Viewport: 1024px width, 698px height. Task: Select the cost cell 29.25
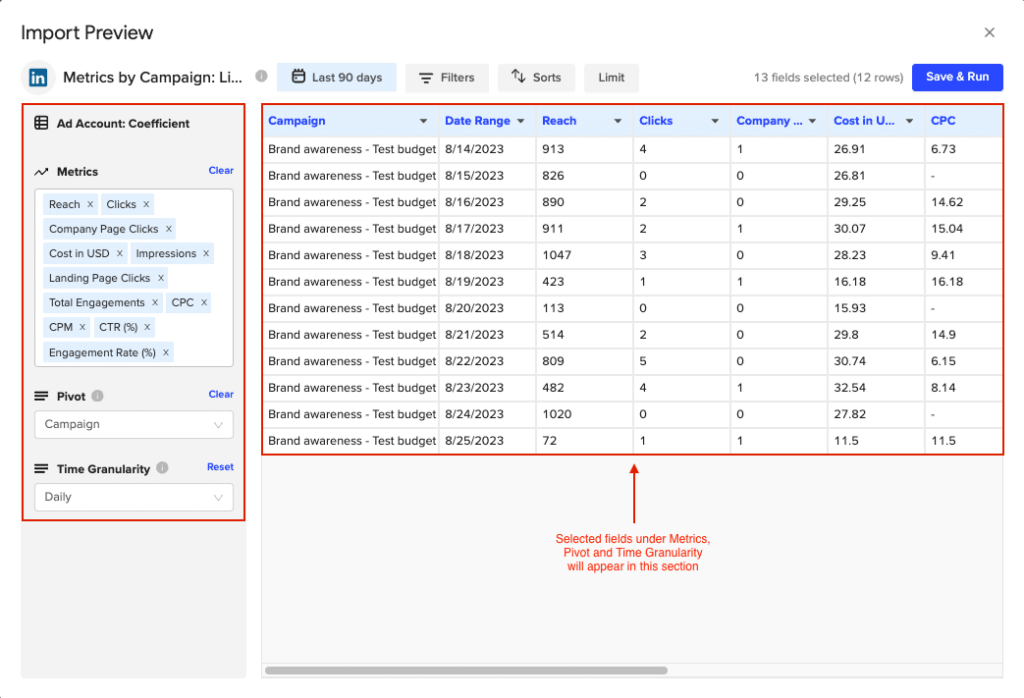pos(876,202)
